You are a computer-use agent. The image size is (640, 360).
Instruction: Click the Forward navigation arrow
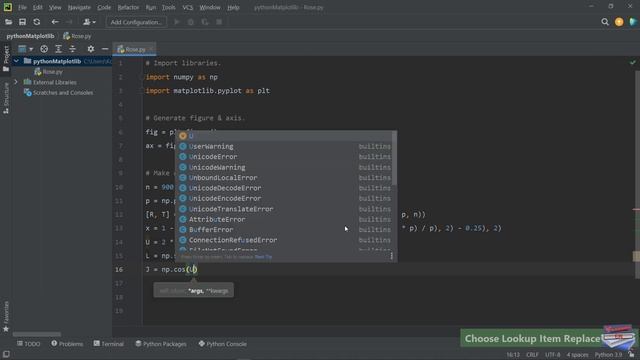point(69,22)
